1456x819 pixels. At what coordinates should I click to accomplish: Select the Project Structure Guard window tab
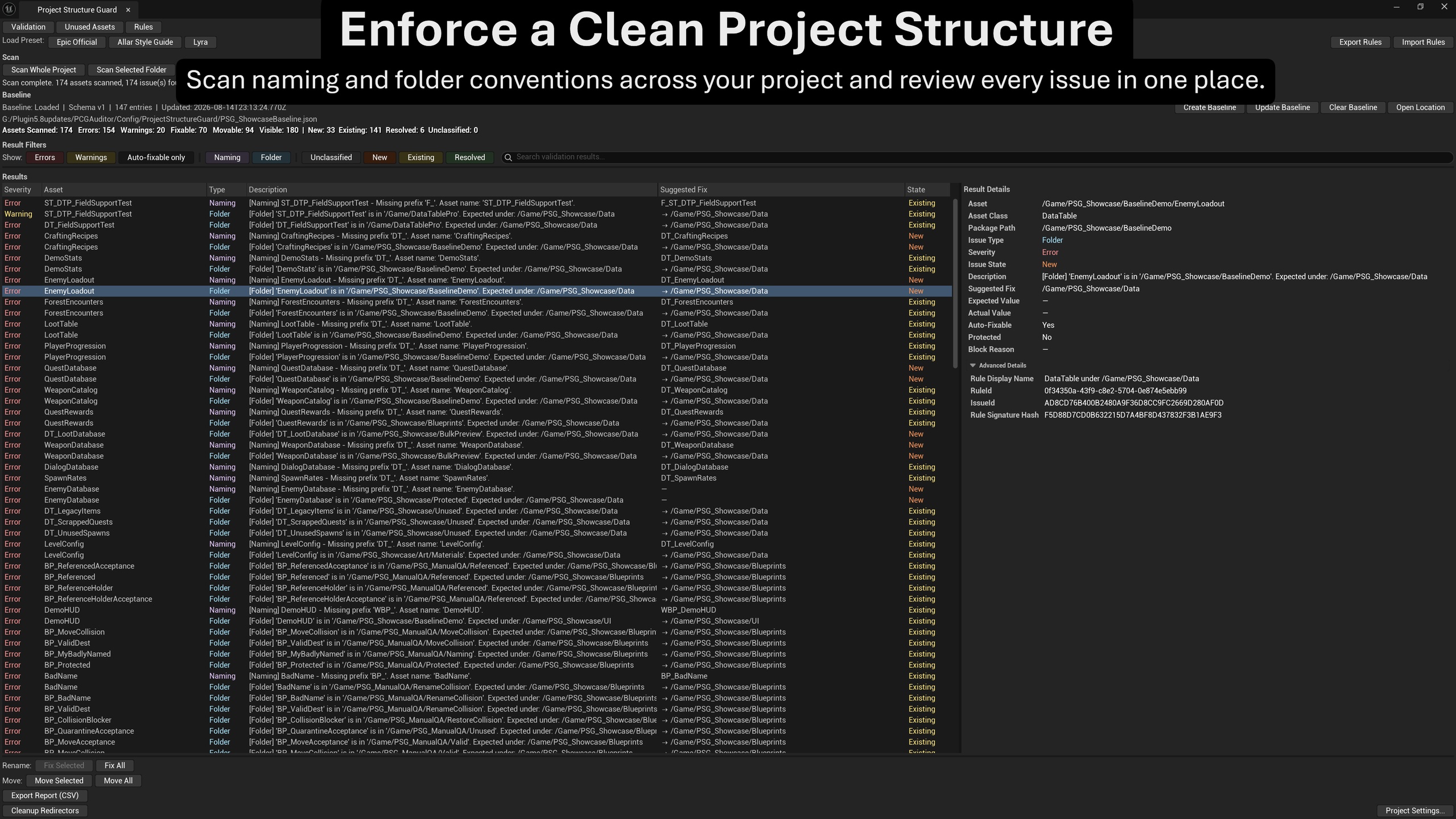coord(77,10)
